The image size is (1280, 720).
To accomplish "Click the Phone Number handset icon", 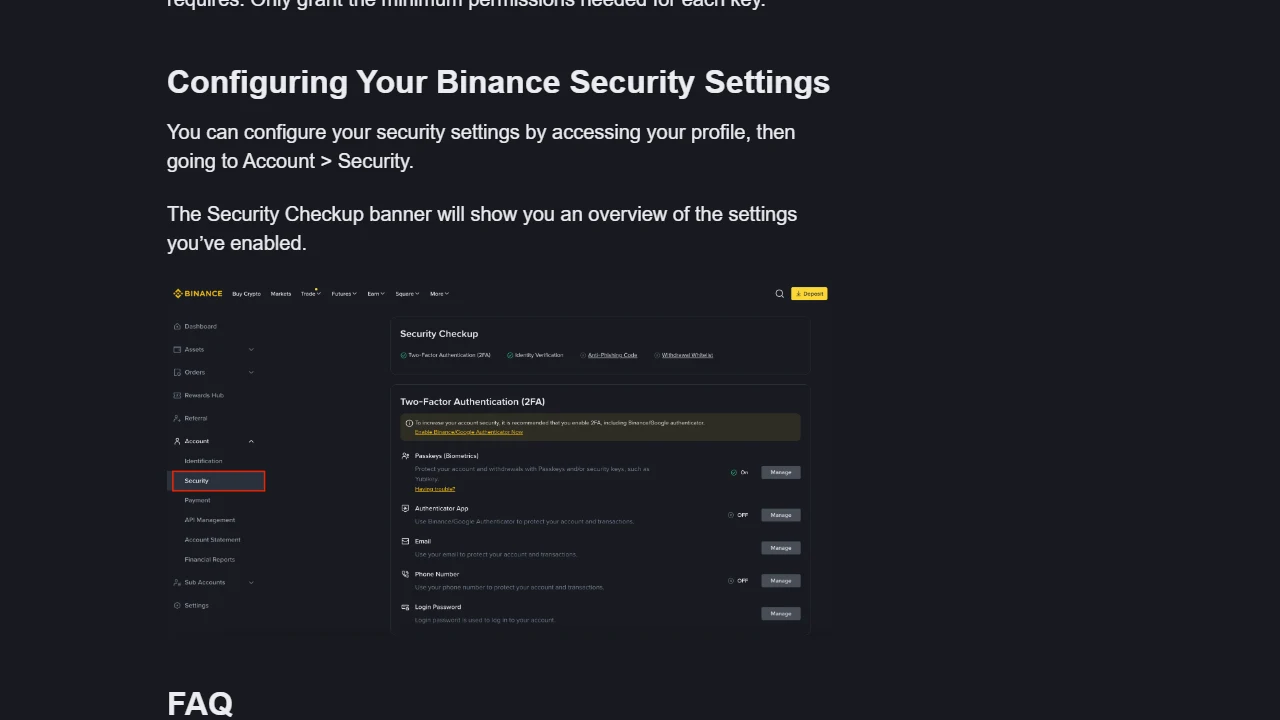I will click(x=405, y=574).
